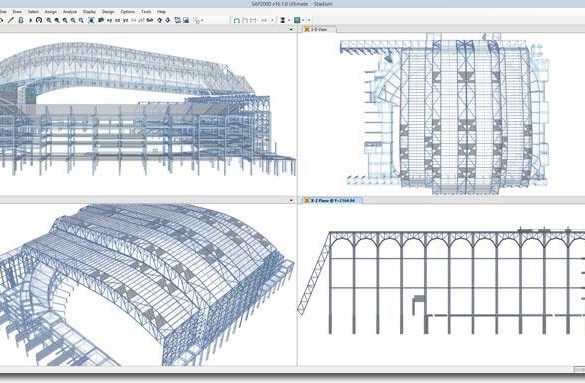Expand the bottom-left view pane dropdown arrow
The image size is (585, 383).
(x=291, y=200)
